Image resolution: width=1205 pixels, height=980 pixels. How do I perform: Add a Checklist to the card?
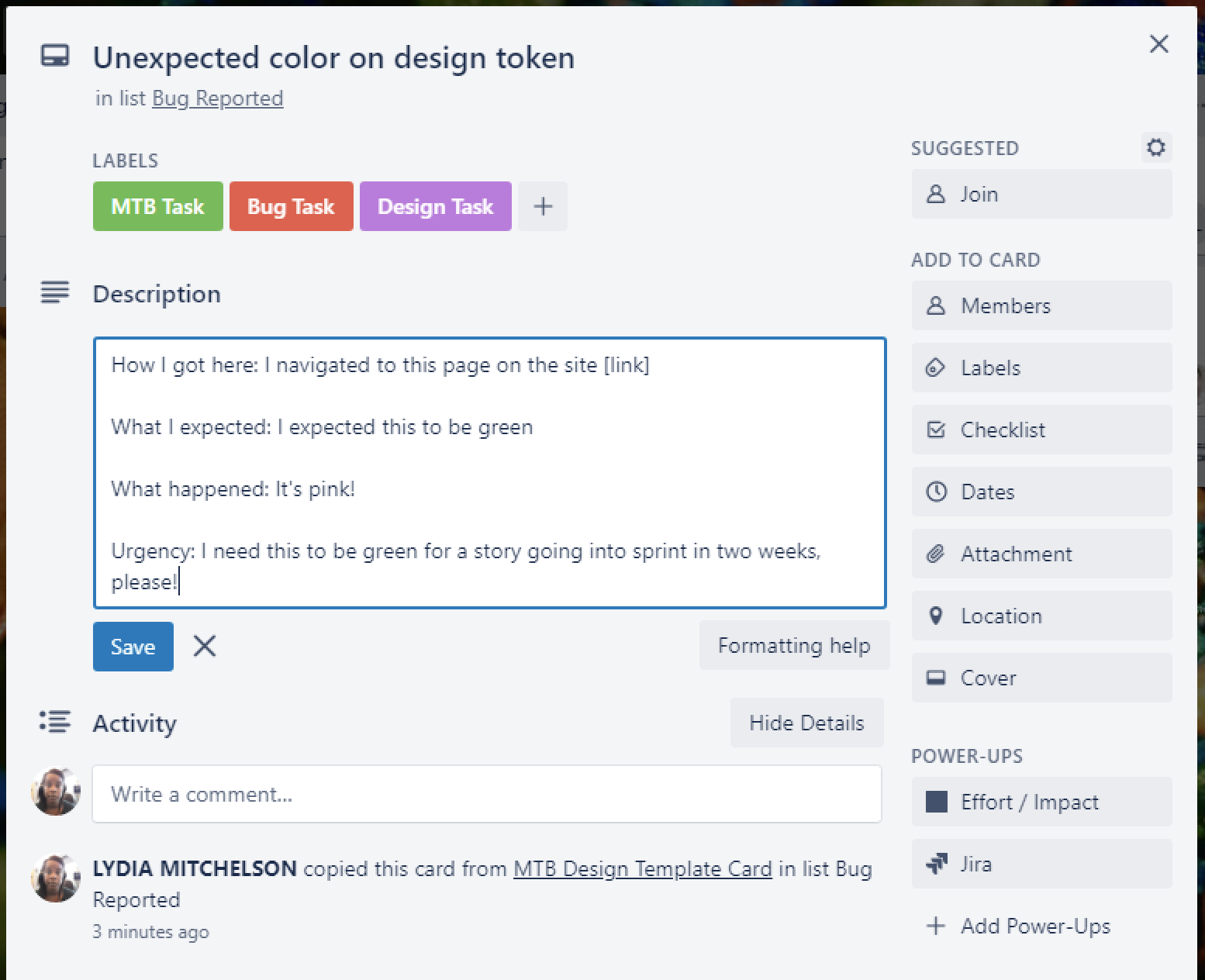[x=1041, y=430]
